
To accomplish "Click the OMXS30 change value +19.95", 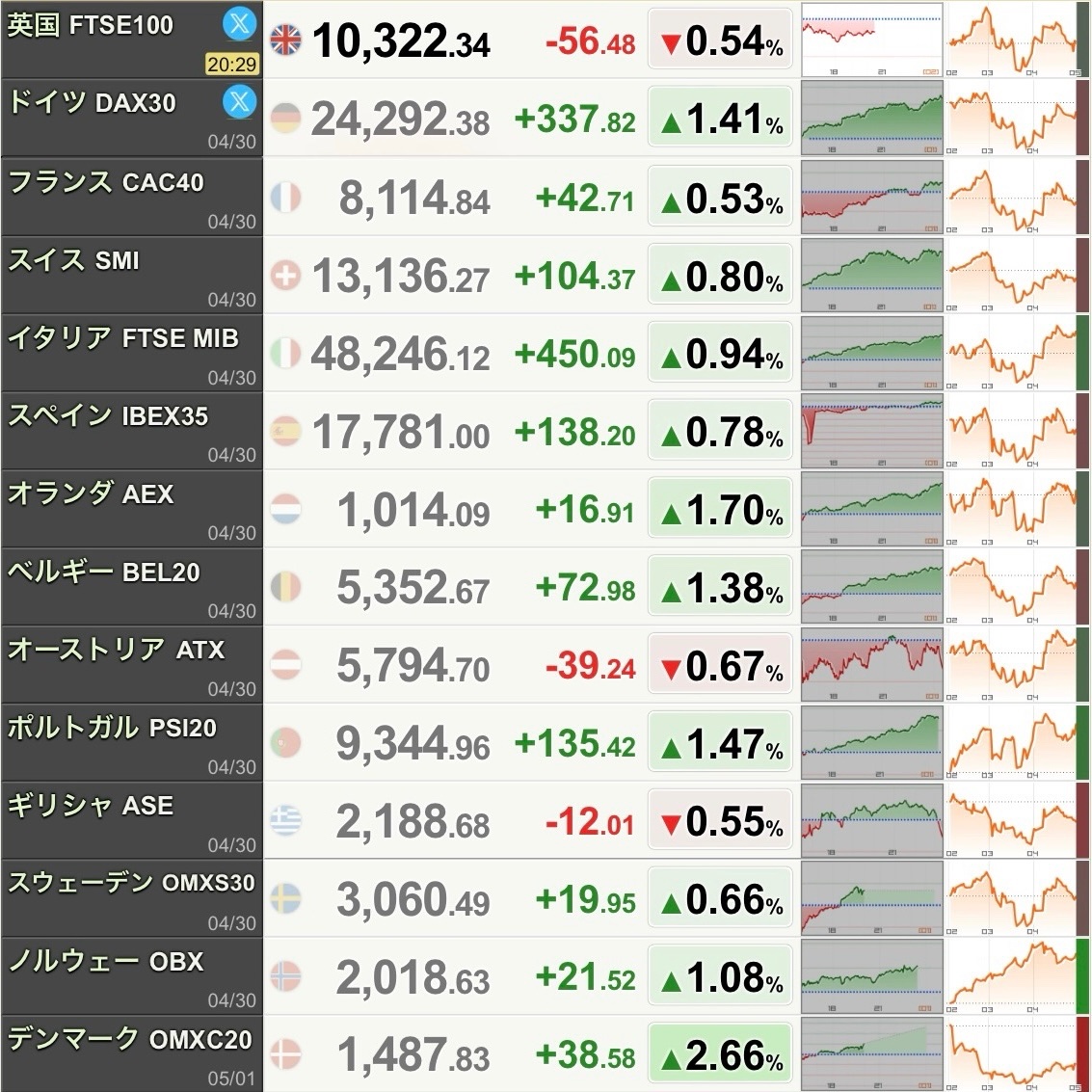I will [586, 900].
